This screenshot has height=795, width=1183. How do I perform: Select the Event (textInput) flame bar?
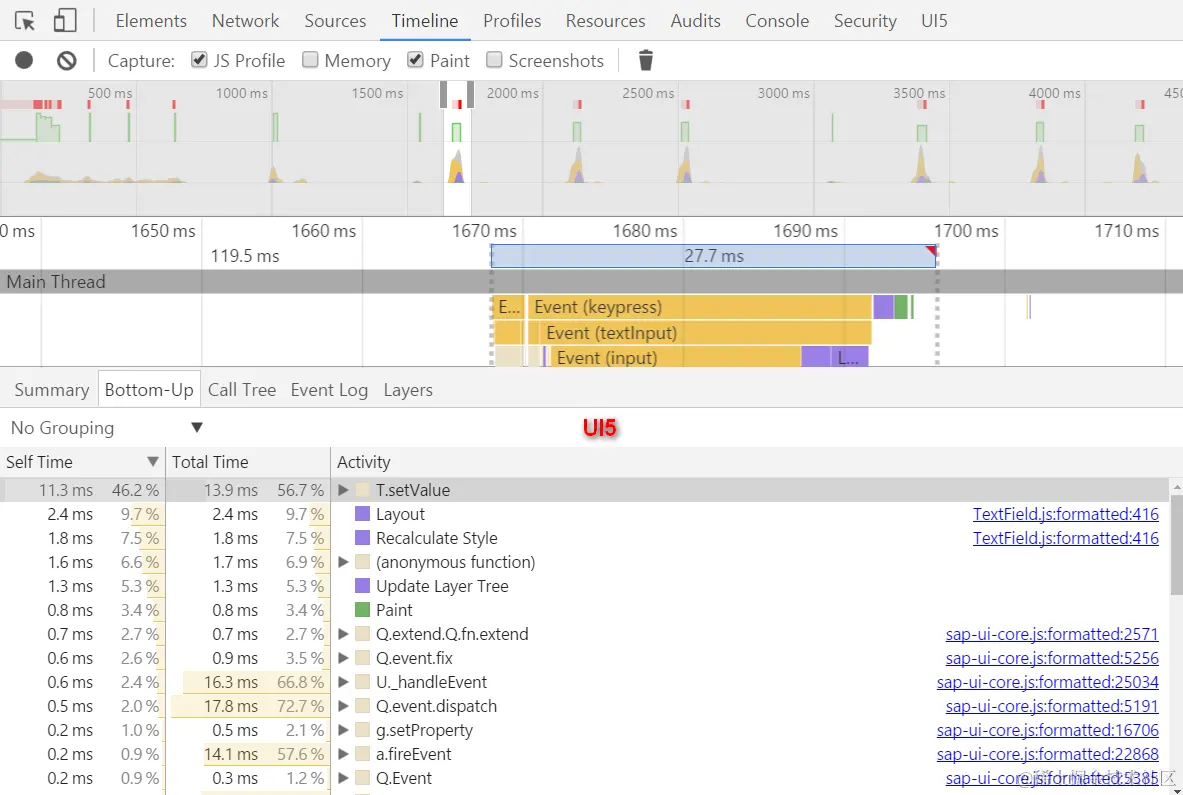click(705, 333)
